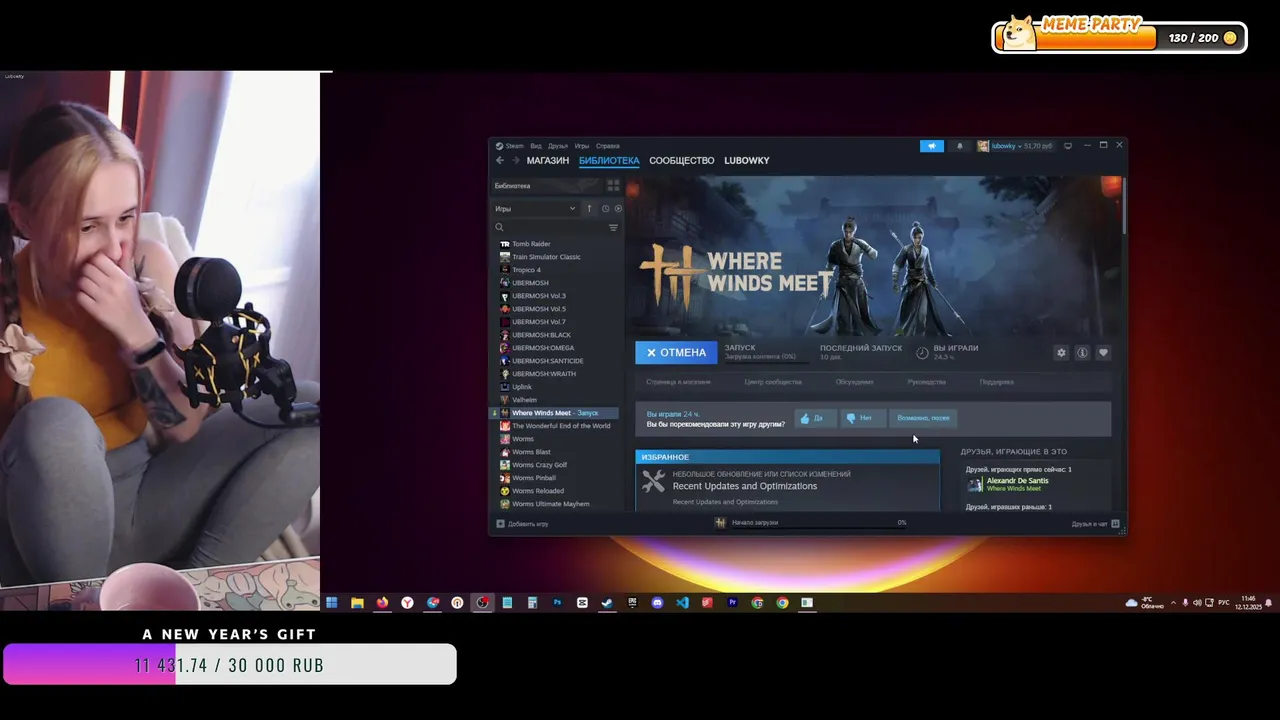Add Where Winds Meet to favorites heart
Image resolution: width=1280 pixels, height=720 pixels.
pyautogui.click(x=1103, y=352)
